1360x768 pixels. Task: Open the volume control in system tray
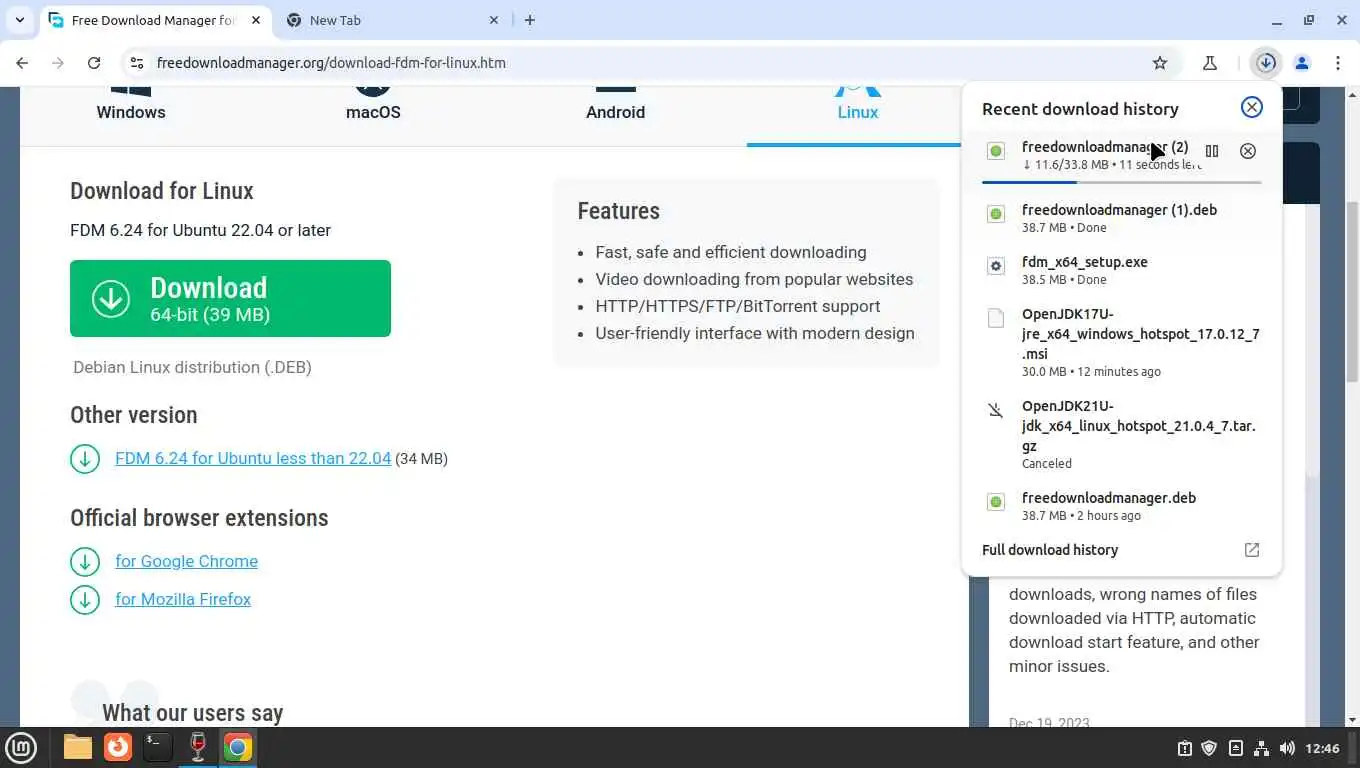coord(1287,748)
